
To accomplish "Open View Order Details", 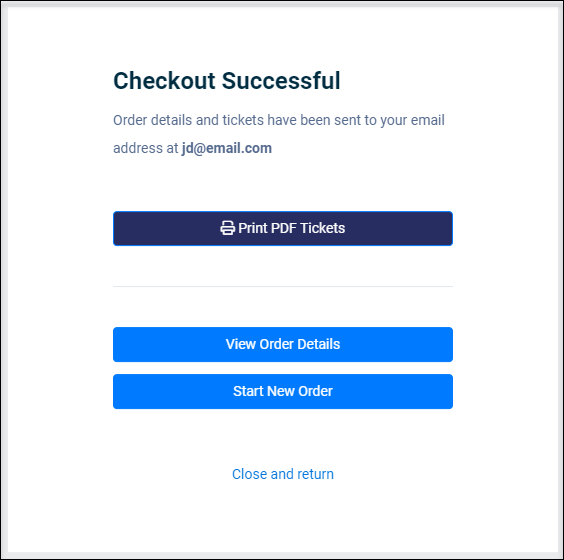I will [283, 344].
